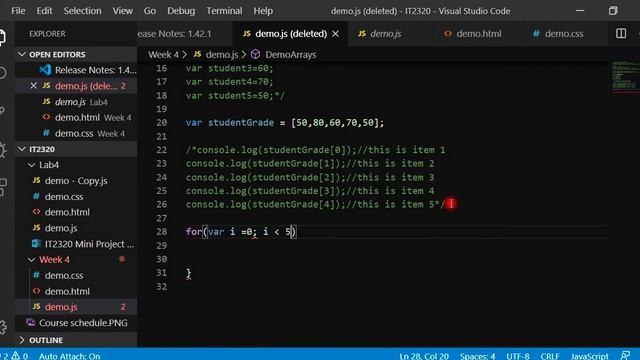Click Spaces: 4 indentation setting

pos(478,356)
